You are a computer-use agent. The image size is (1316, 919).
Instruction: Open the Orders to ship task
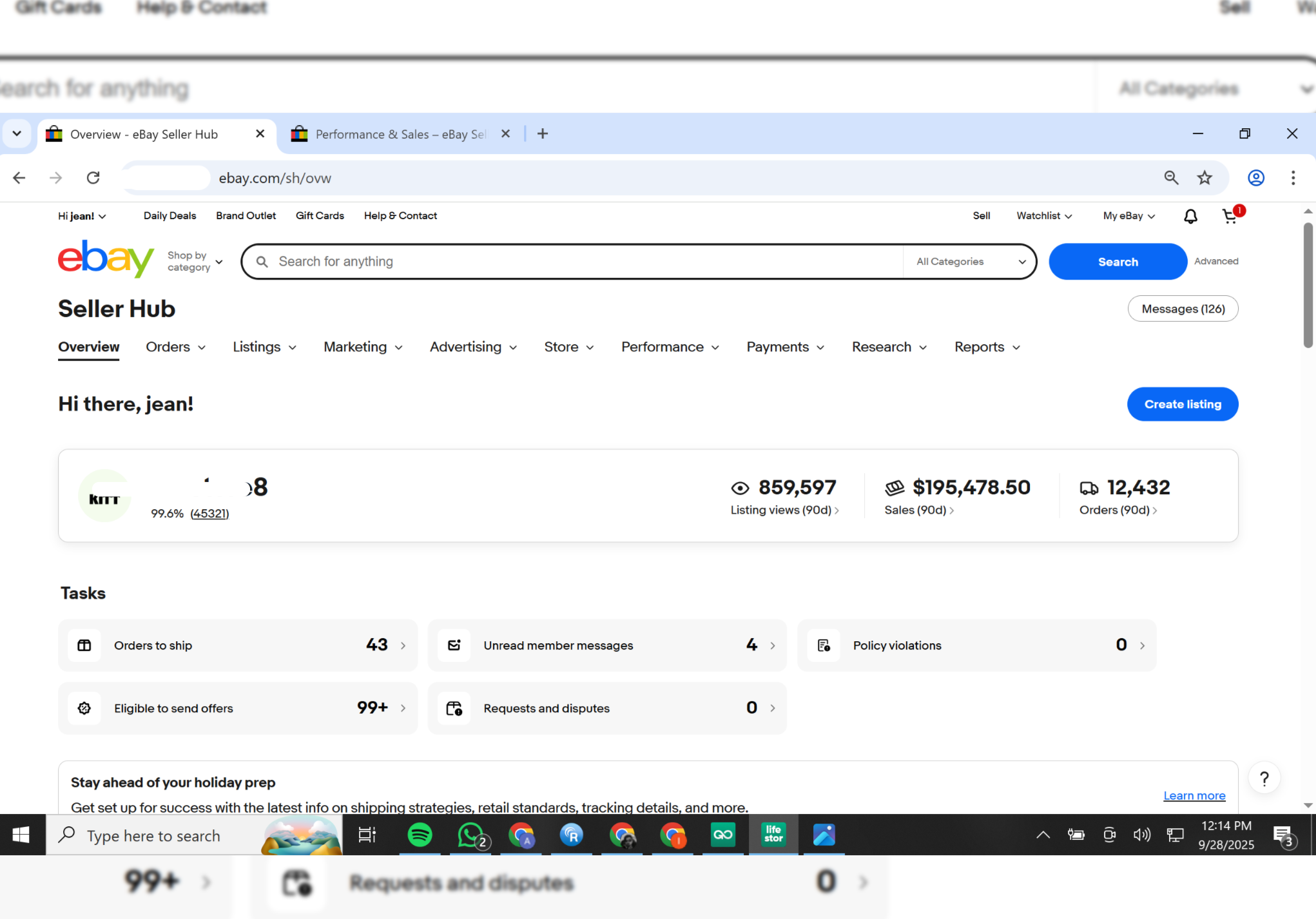tap(238, 645)
